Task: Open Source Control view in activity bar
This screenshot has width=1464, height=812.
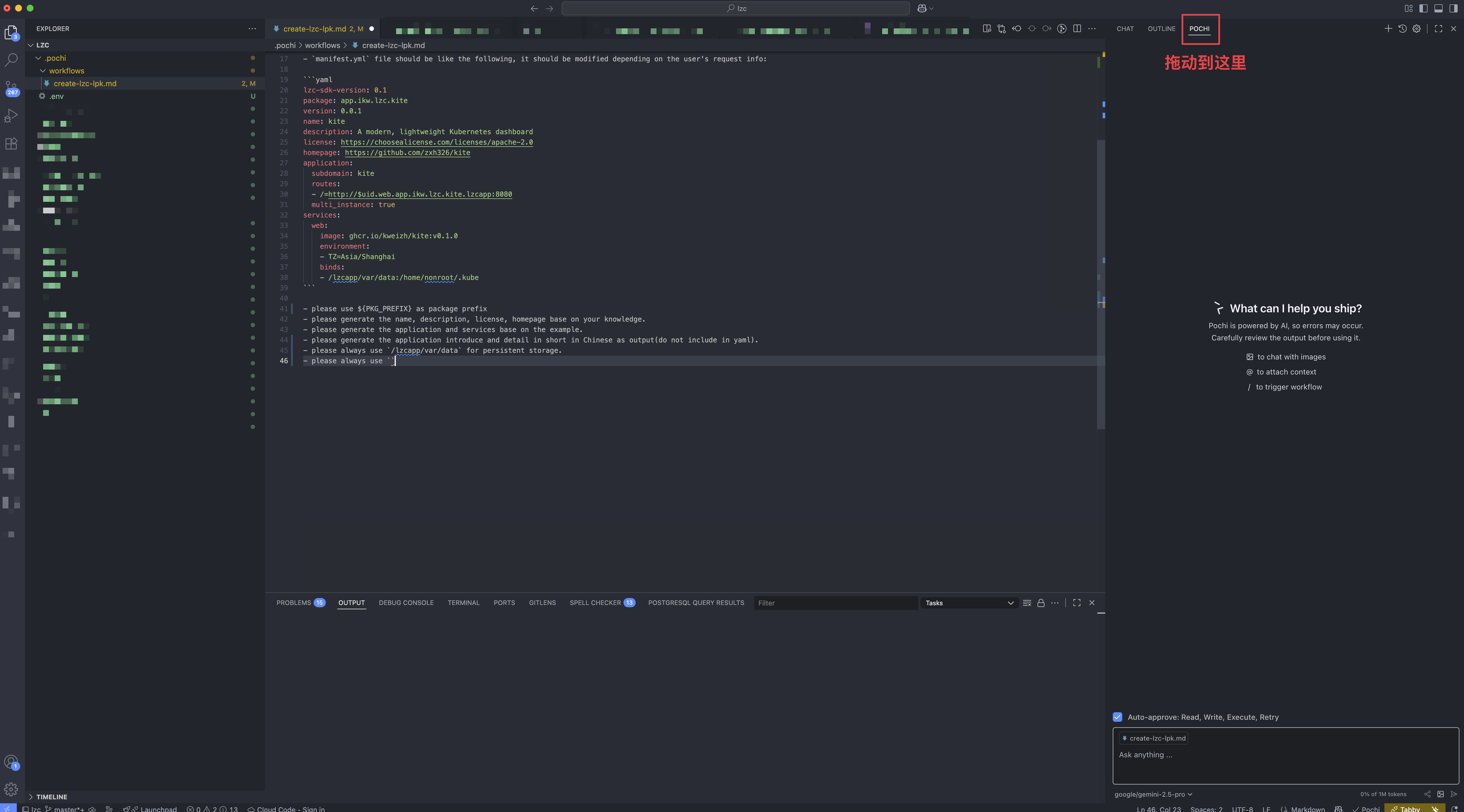Action: coord(11,88)
